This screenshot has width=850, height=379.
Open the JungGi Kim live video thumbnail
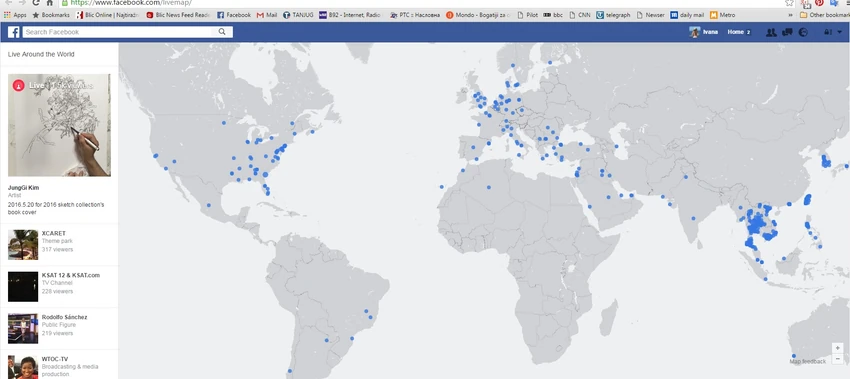59,125
